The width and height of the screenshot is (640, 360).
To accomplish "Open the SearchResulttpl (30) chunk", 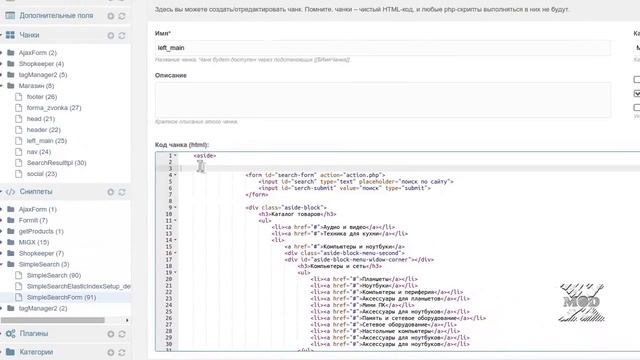I will [56, 163].
